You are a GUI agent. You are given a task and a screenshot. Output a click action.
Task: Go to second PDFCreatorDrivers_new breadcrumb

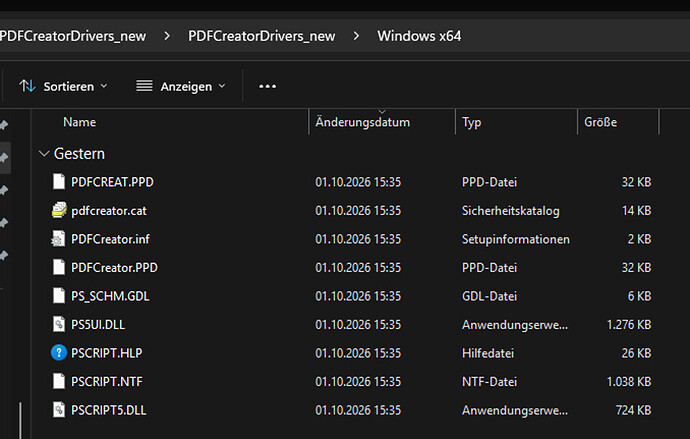click(x=262, y=36)
